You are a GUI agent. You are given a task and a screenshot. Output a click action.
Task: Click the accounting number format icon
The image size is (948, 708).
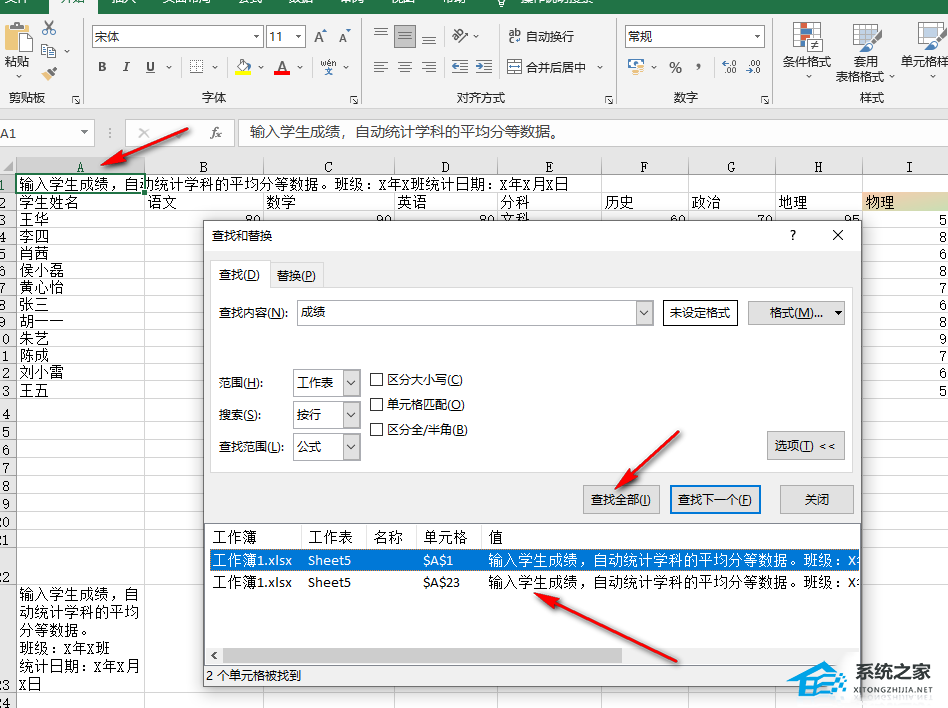pos(636,67)
